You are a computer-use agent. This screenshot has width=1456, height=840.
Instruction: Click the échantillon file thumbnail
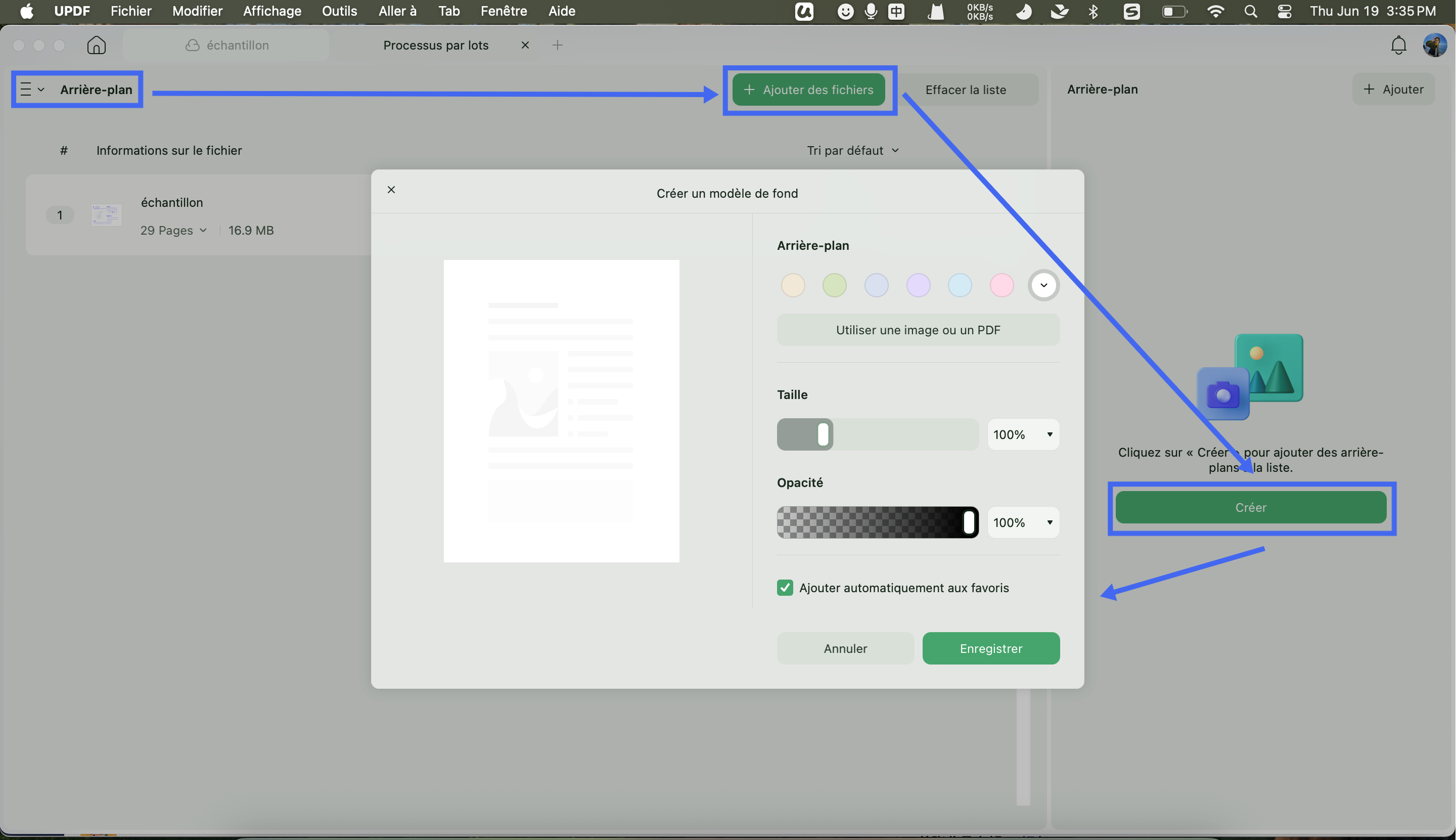(x=106, y=215)
